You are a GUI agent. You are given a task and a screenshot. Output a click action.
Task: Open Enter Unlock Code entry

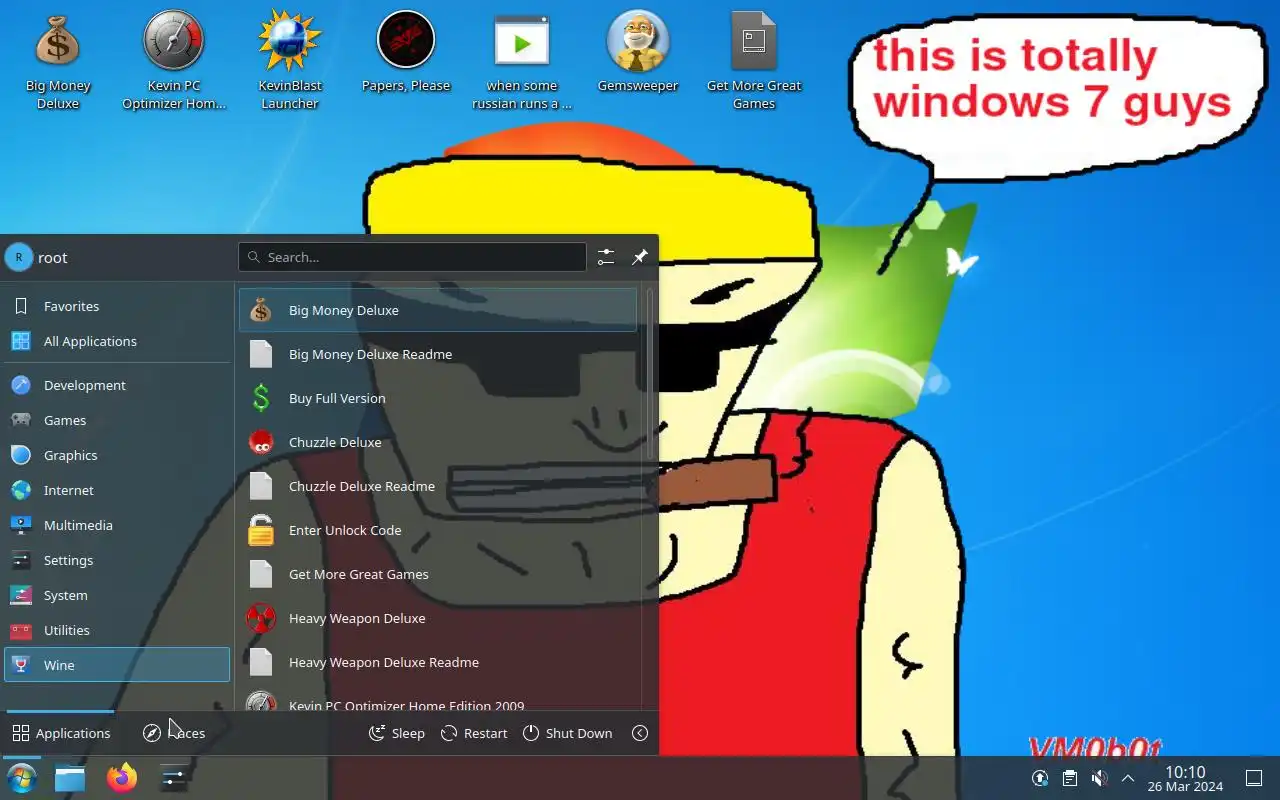(438, 530)
